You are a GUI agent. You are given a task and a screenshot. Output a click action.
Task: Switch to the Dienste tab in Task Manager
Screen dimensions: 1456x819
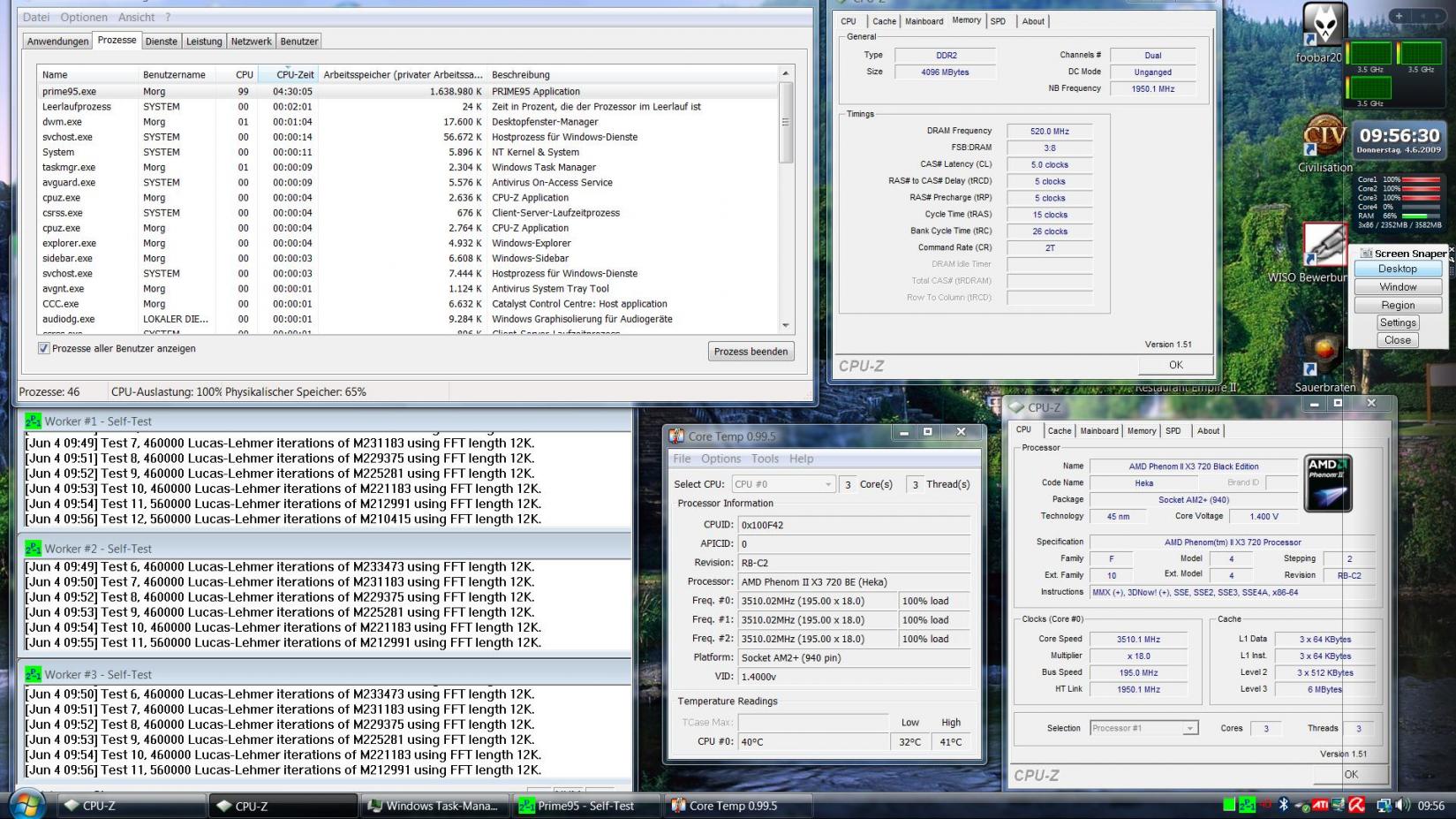click(x=162, y=42)
